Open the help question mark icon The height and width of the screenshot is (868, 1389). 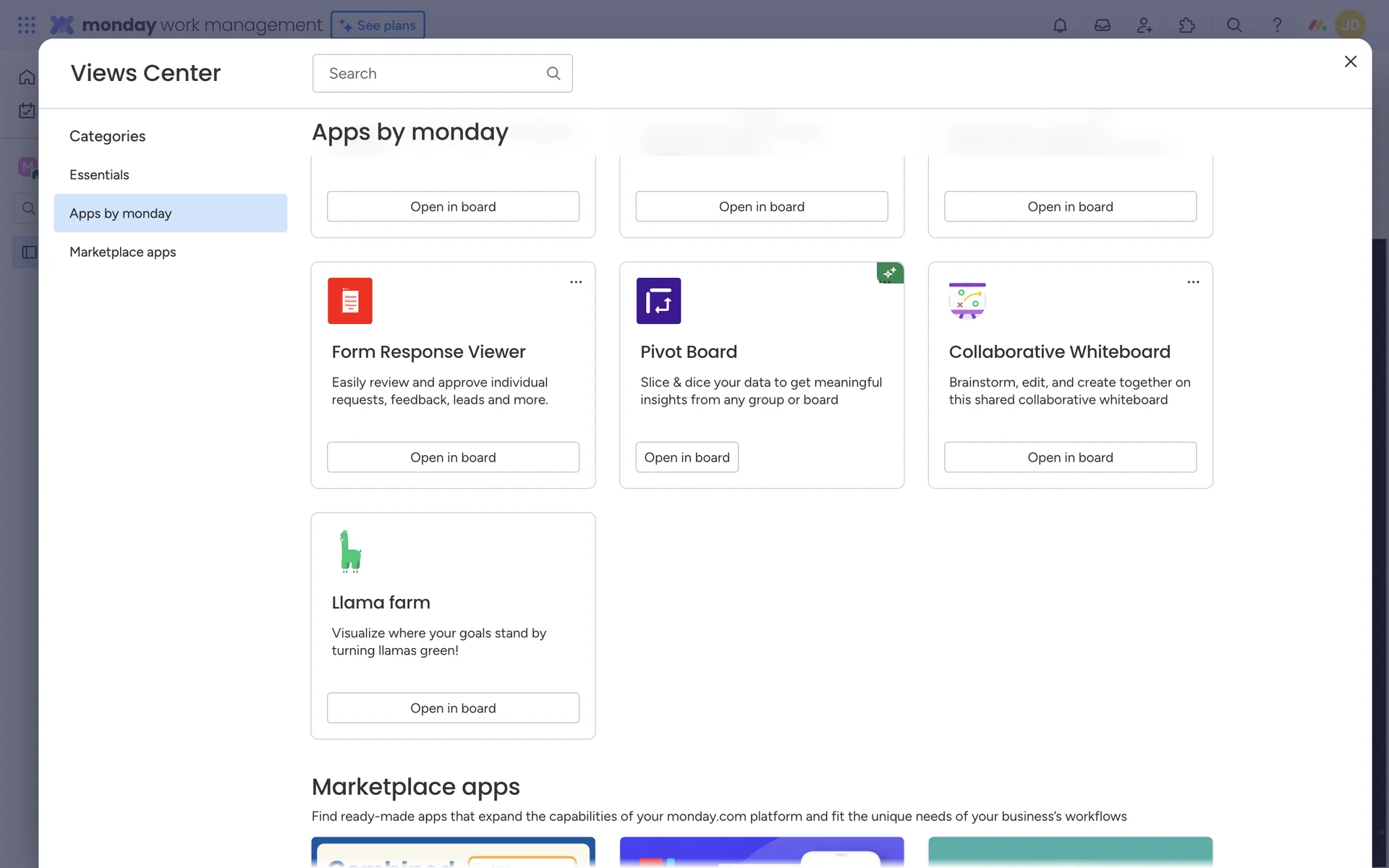click(1277, 25)
